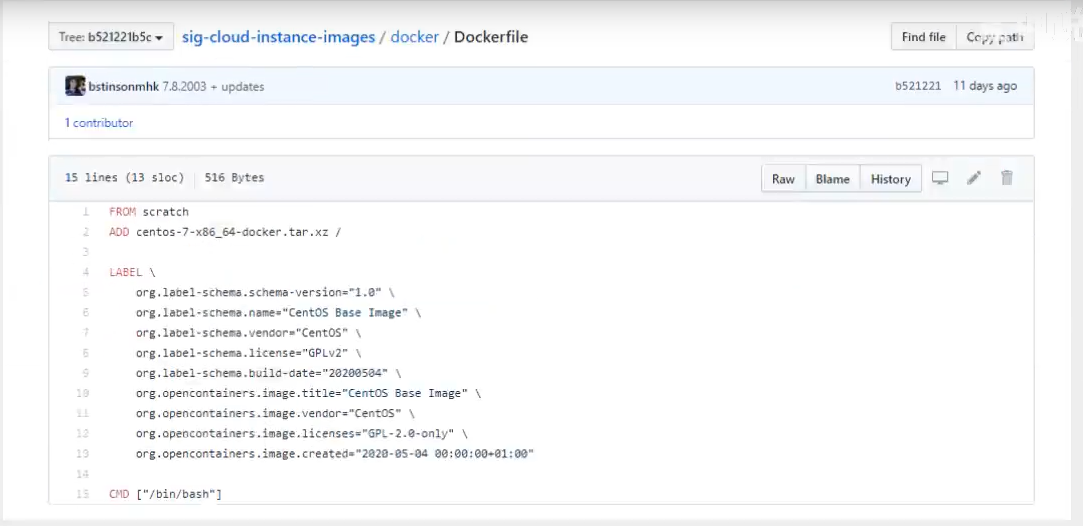Show the file History
The height and width of the screenshot is (526, 1083).
click(890, 179)
